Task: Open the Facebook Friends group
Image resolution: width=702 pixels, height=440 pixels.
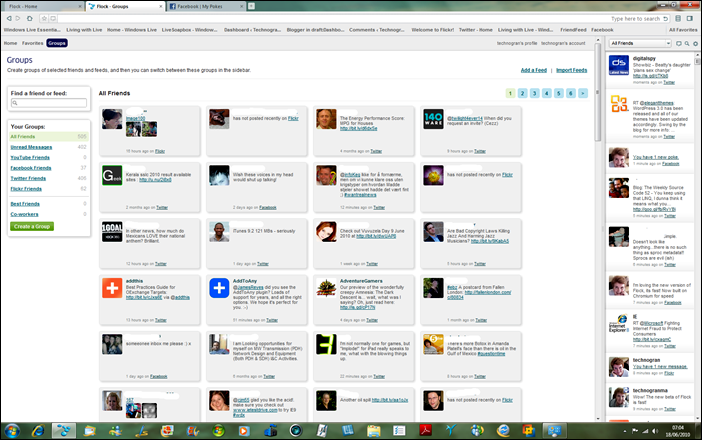Action: click(30, 168)
